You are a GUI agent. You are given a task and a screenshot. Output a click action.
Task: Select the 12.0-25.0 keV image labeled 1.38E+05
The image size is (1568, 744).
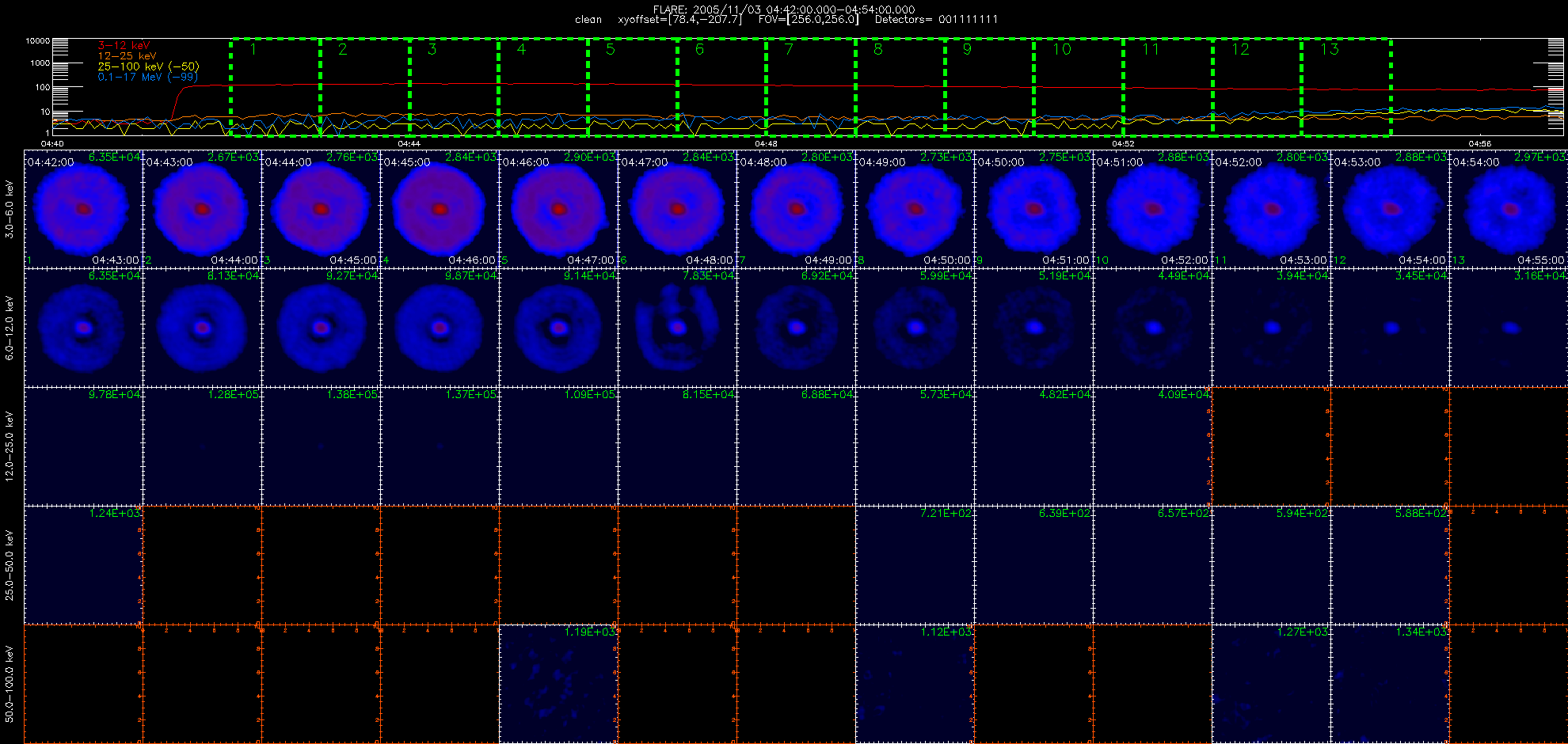coord(321,446)
